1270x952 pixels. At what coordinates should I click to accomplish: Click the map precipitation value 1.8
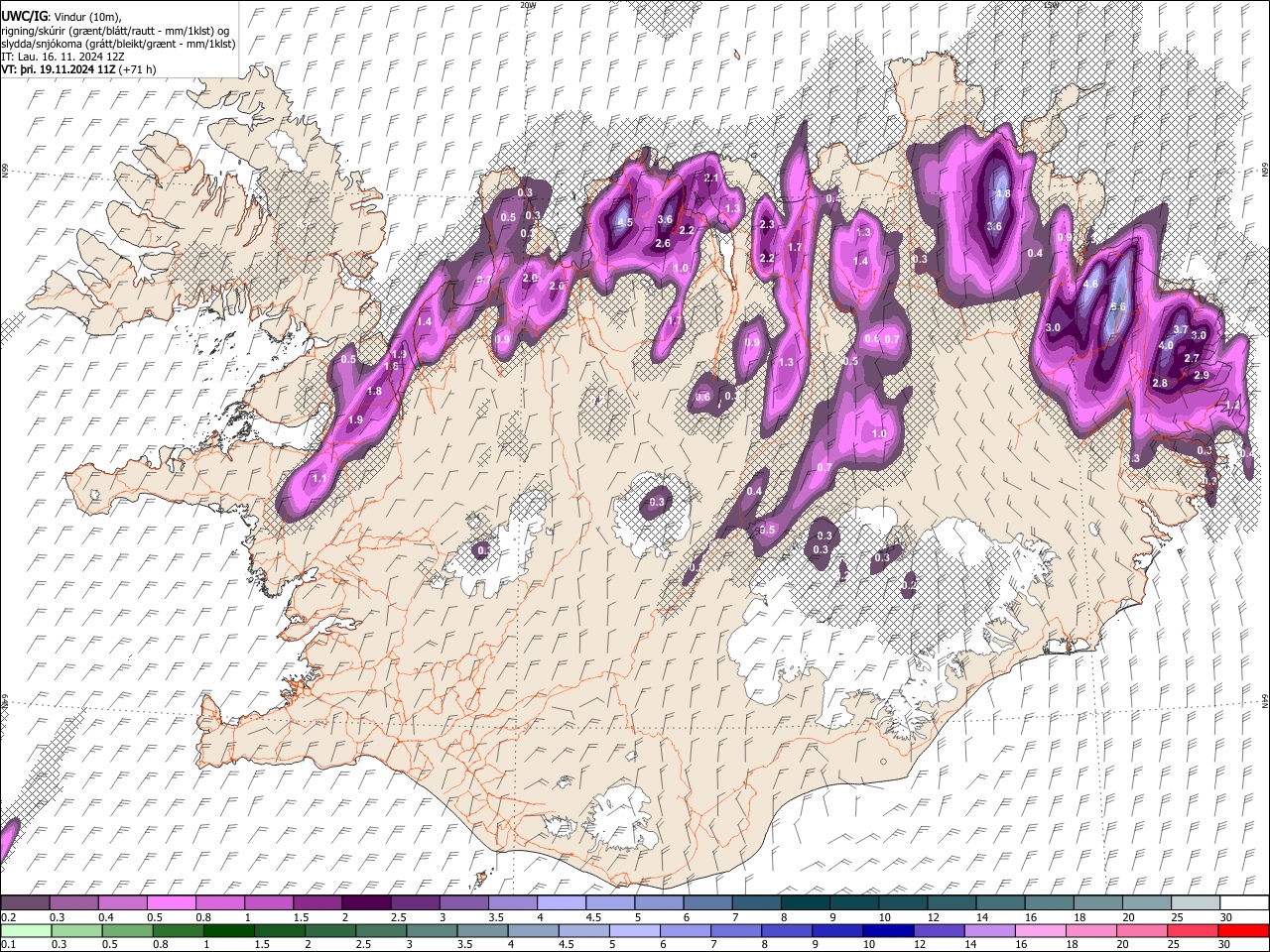coord(374,392)
